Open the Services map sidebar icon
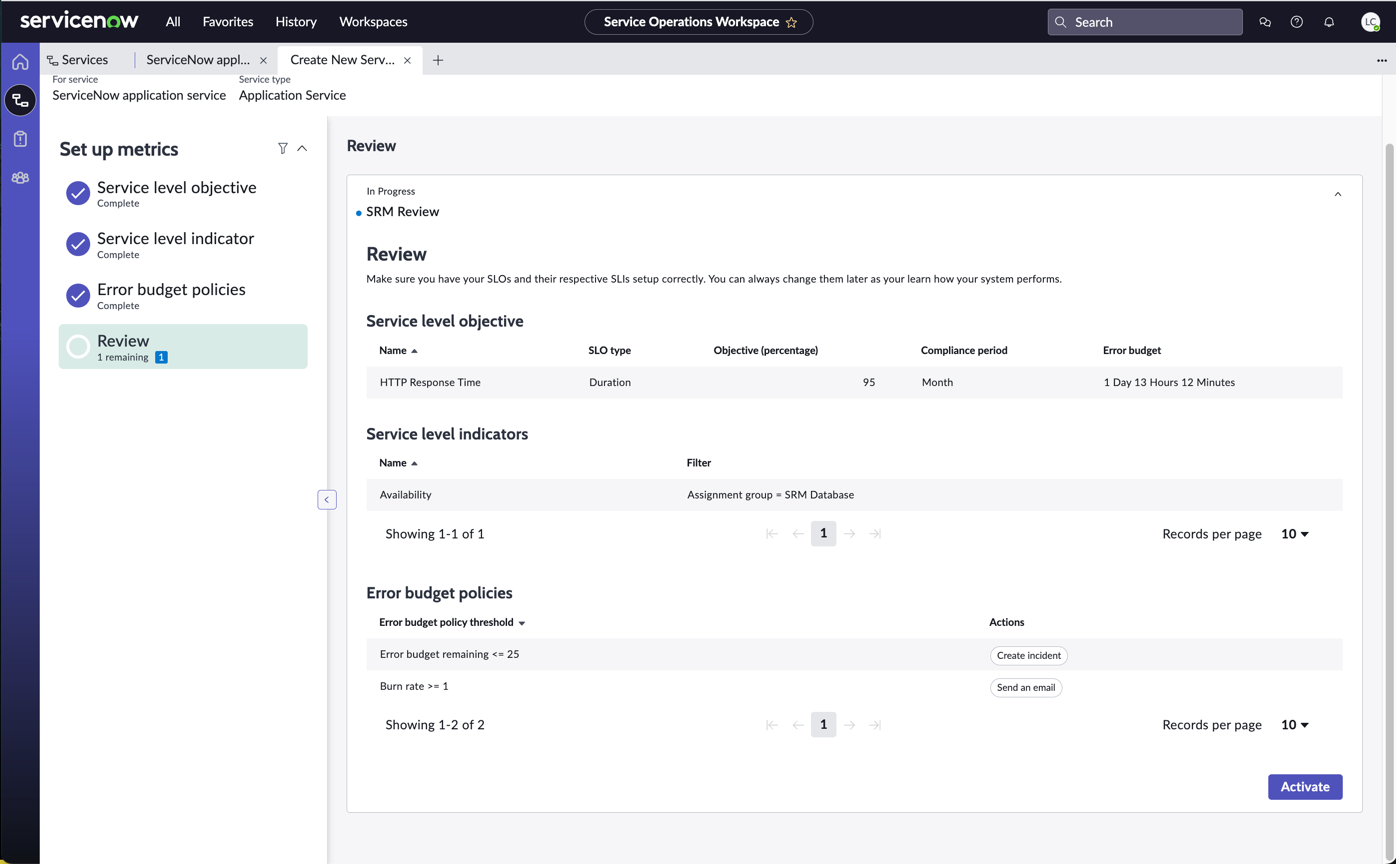The height and width of the screenshot is (864, 1396). (x=20, y=100)
